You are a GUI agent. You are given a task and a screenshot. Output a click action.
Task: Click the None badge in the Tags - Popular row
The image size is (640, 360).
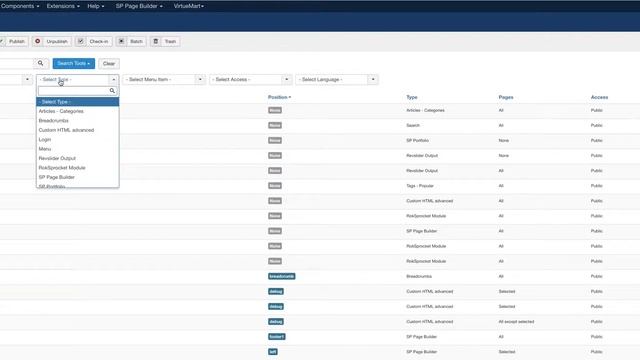[275, 186]
